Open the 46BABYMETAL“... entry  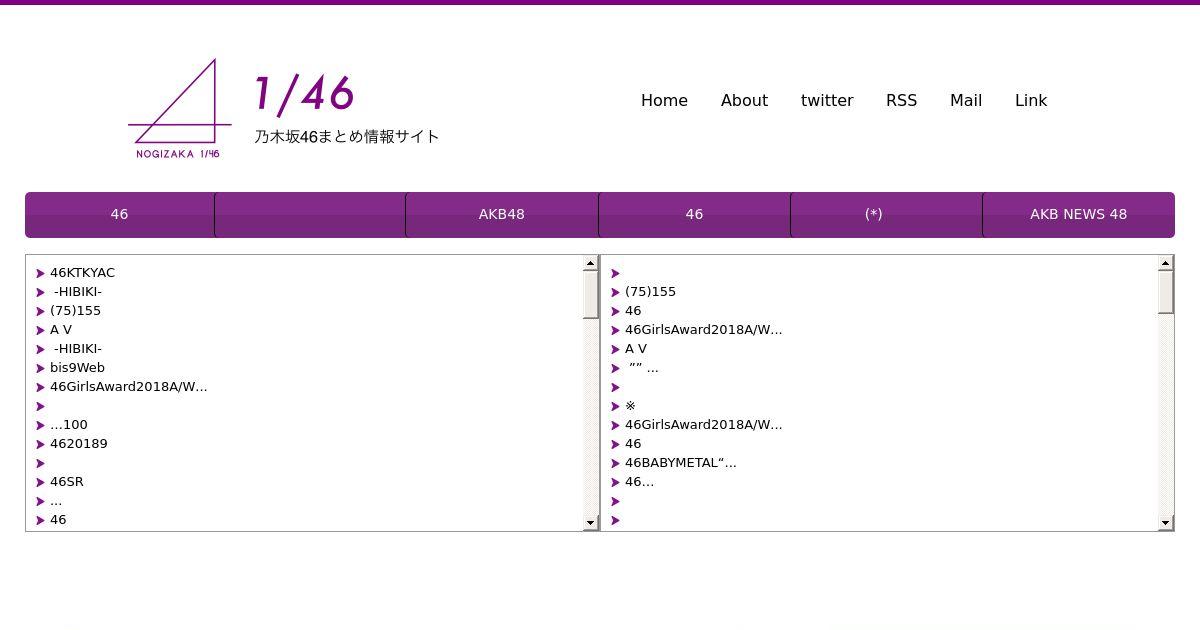681,462
